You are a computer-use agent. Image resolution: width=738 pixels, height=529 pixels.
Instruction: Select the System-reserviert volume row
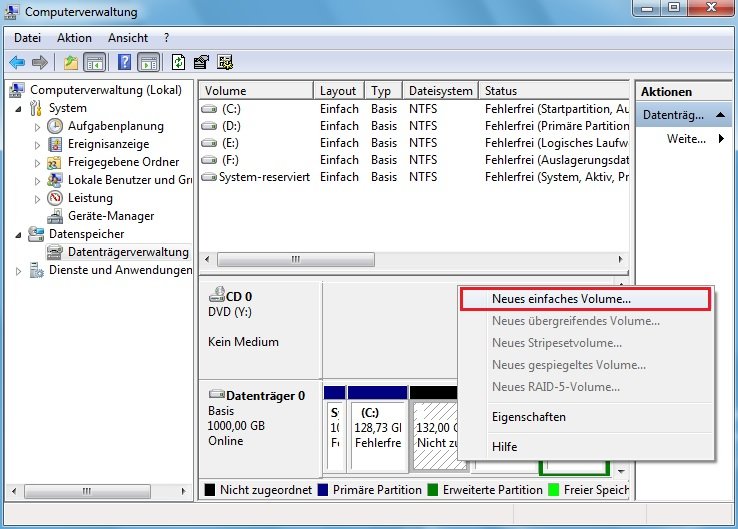pos(414,177)
